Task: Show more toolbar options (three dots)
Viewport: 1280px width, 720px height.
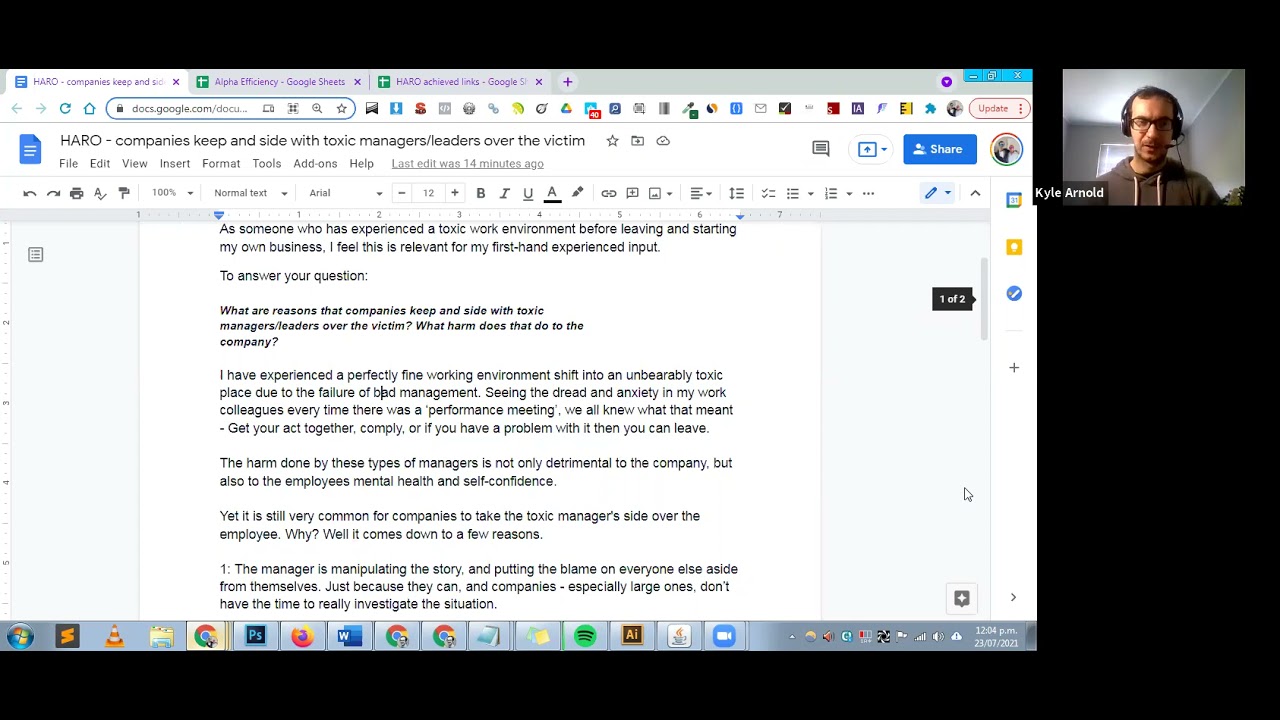Action: (x=868, y=193)
